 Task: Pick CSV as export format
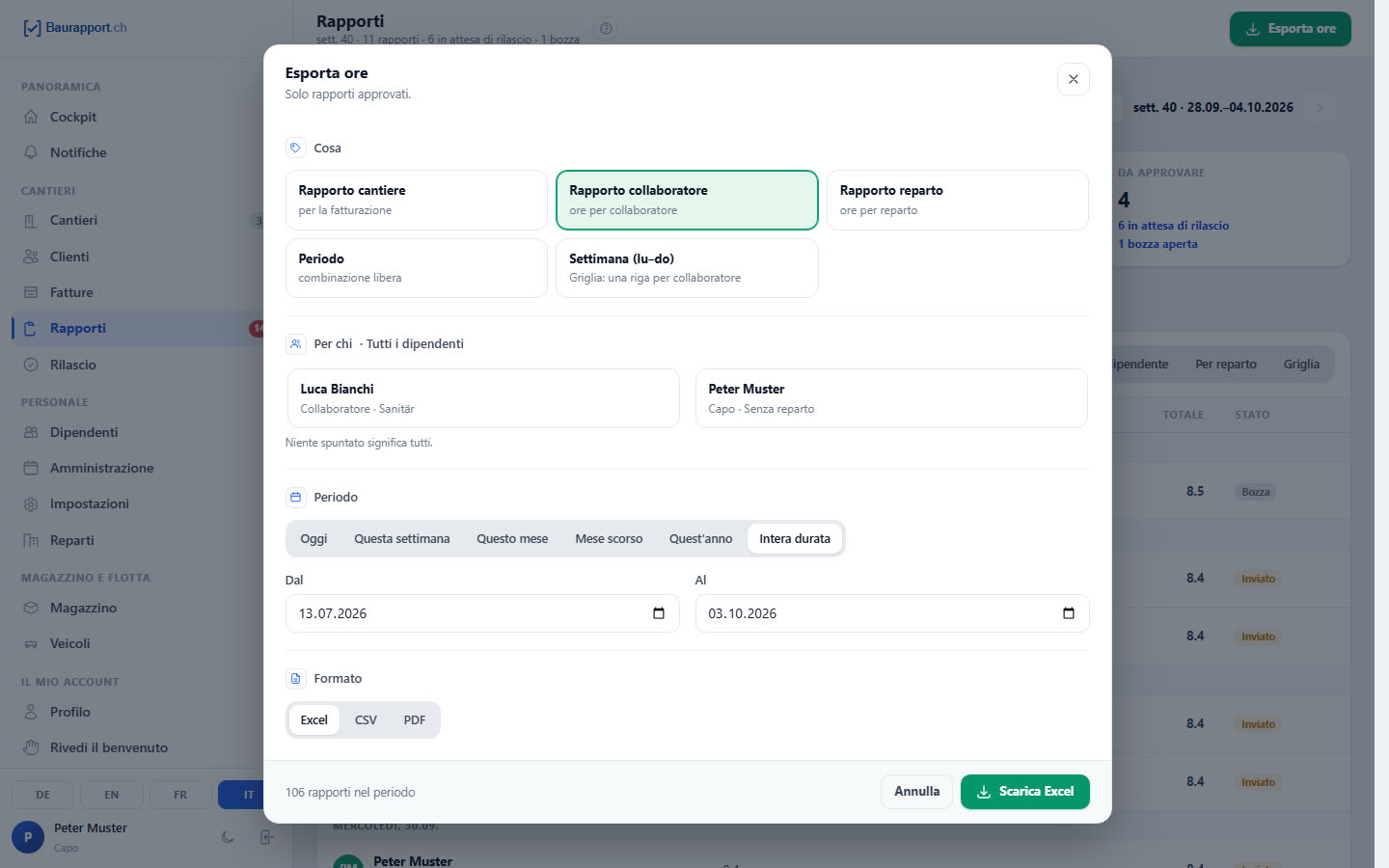click(x=366, y=720)
